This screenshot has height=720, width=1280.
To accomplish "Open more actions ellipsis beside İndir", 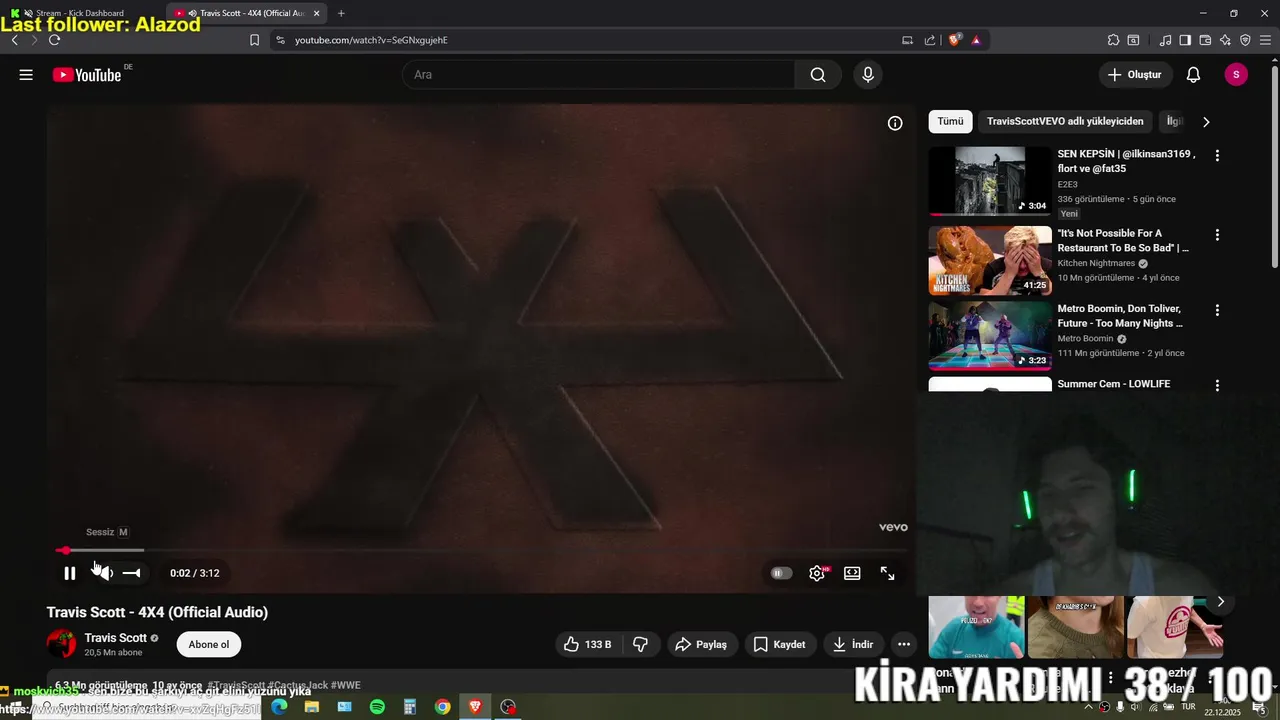I will pyautogui.click(x=904, y=644).
